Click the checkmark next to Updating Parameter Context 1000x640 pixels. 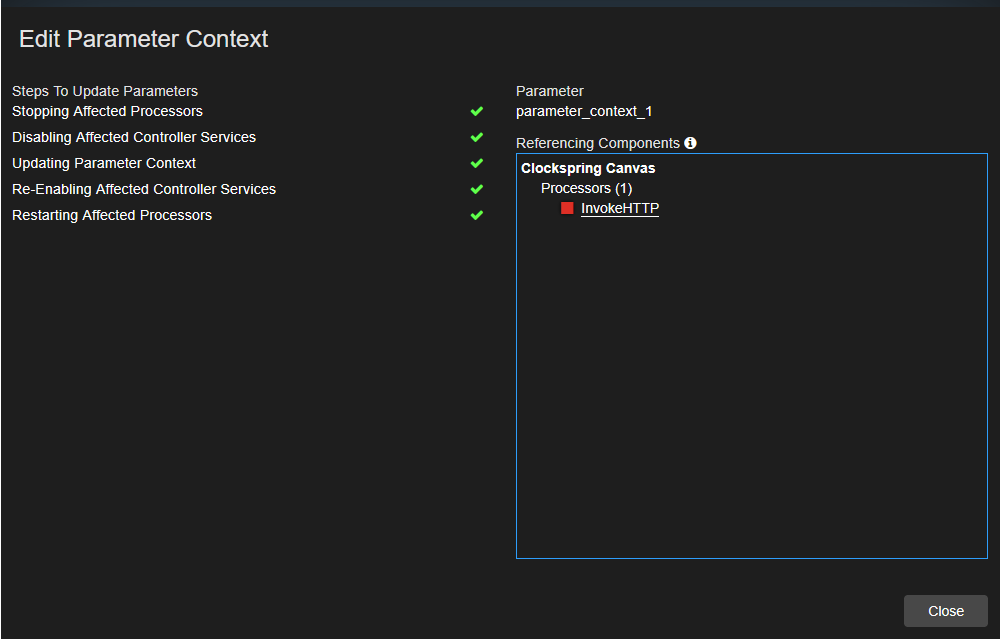[477, 163]
